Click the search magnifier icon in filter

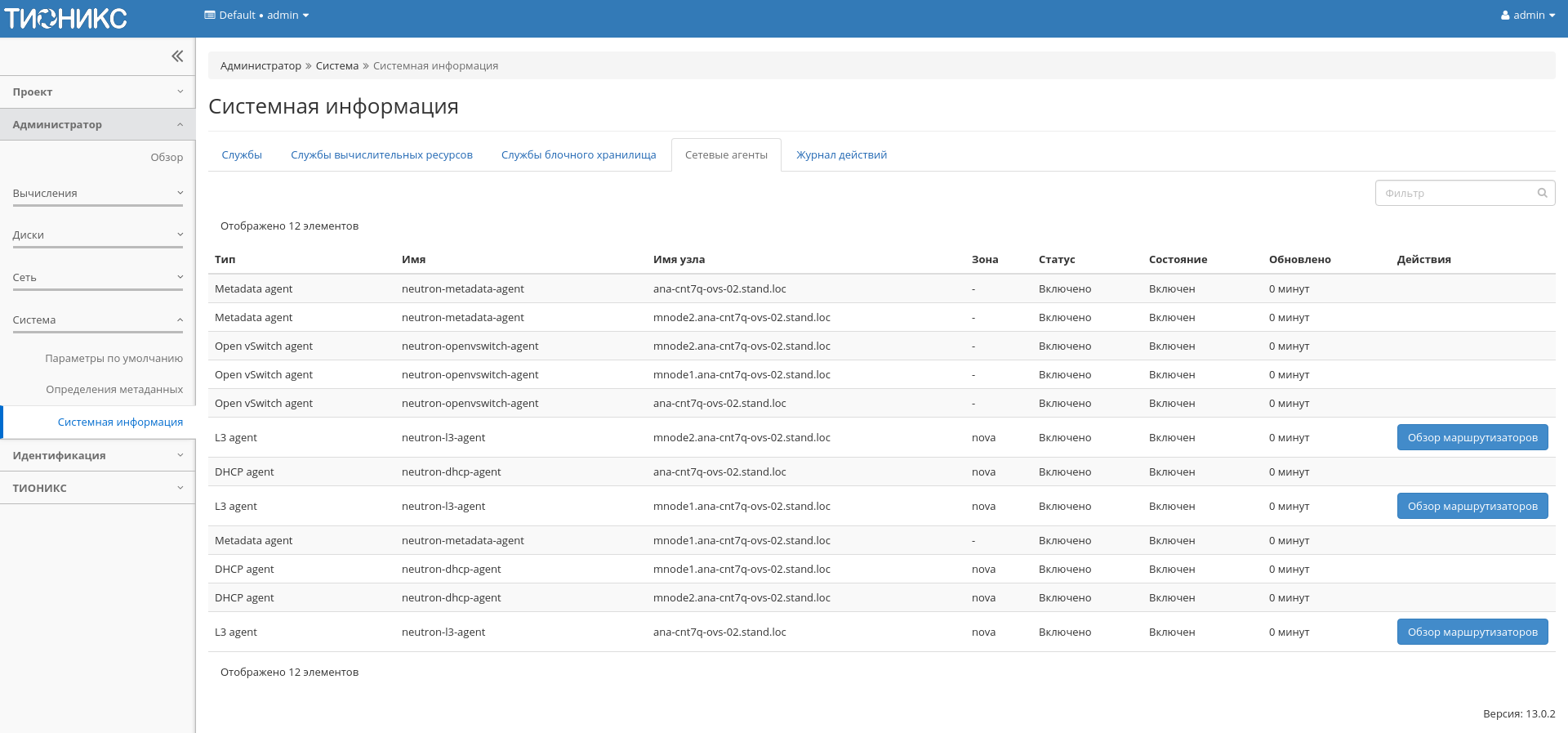click(x=1542, y=193)
